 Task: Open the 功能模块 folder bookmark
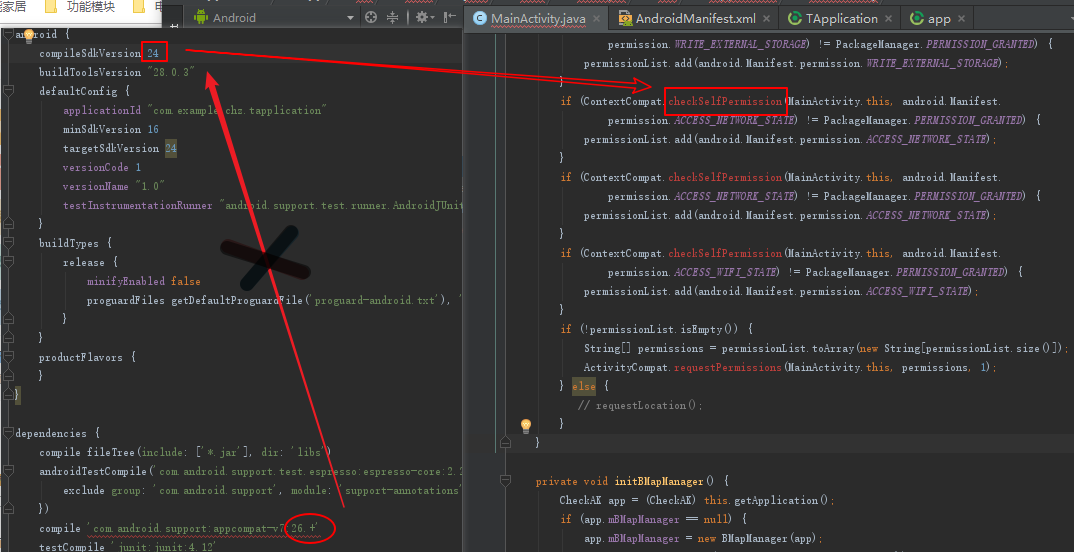pyautogui.click(x=82, y=8)
